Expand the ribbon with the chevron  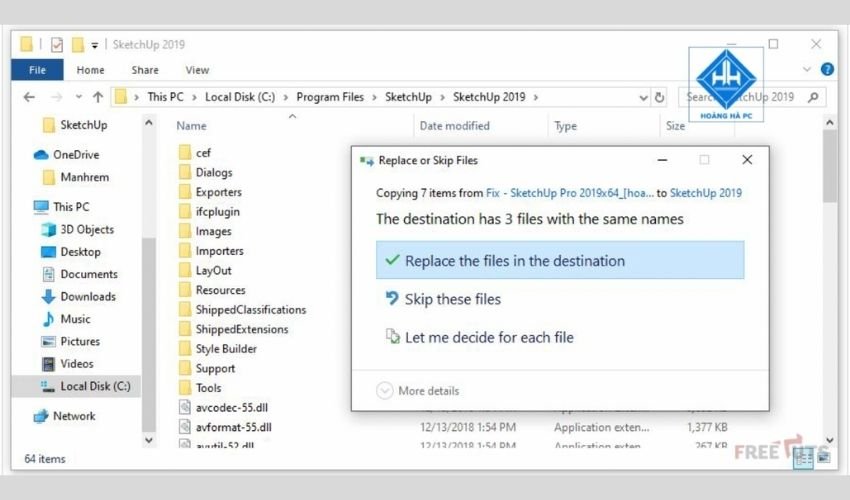(x=808, y=70)
